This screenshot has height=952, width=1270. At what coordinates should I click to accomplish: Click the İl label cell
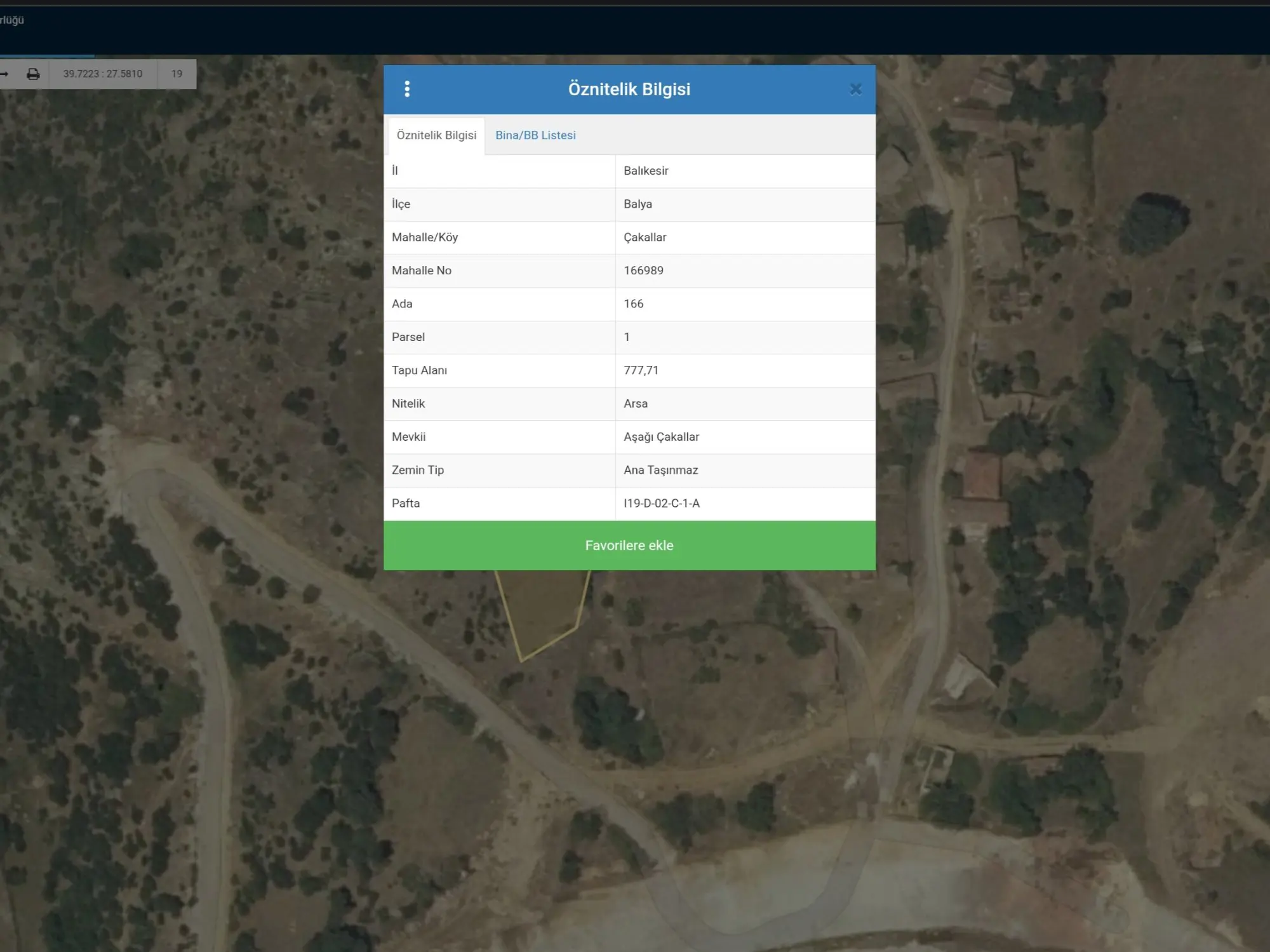[x=500, y=171]
